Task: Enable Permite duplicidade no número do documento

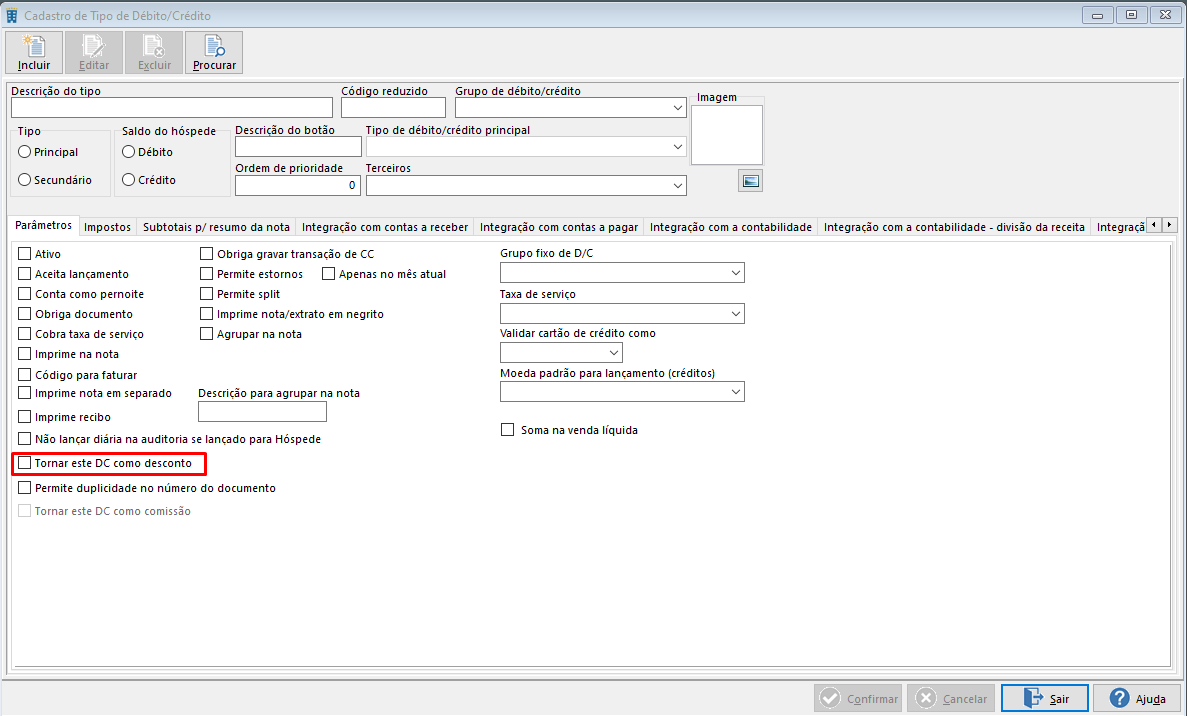Action: (x=25, y=488)
